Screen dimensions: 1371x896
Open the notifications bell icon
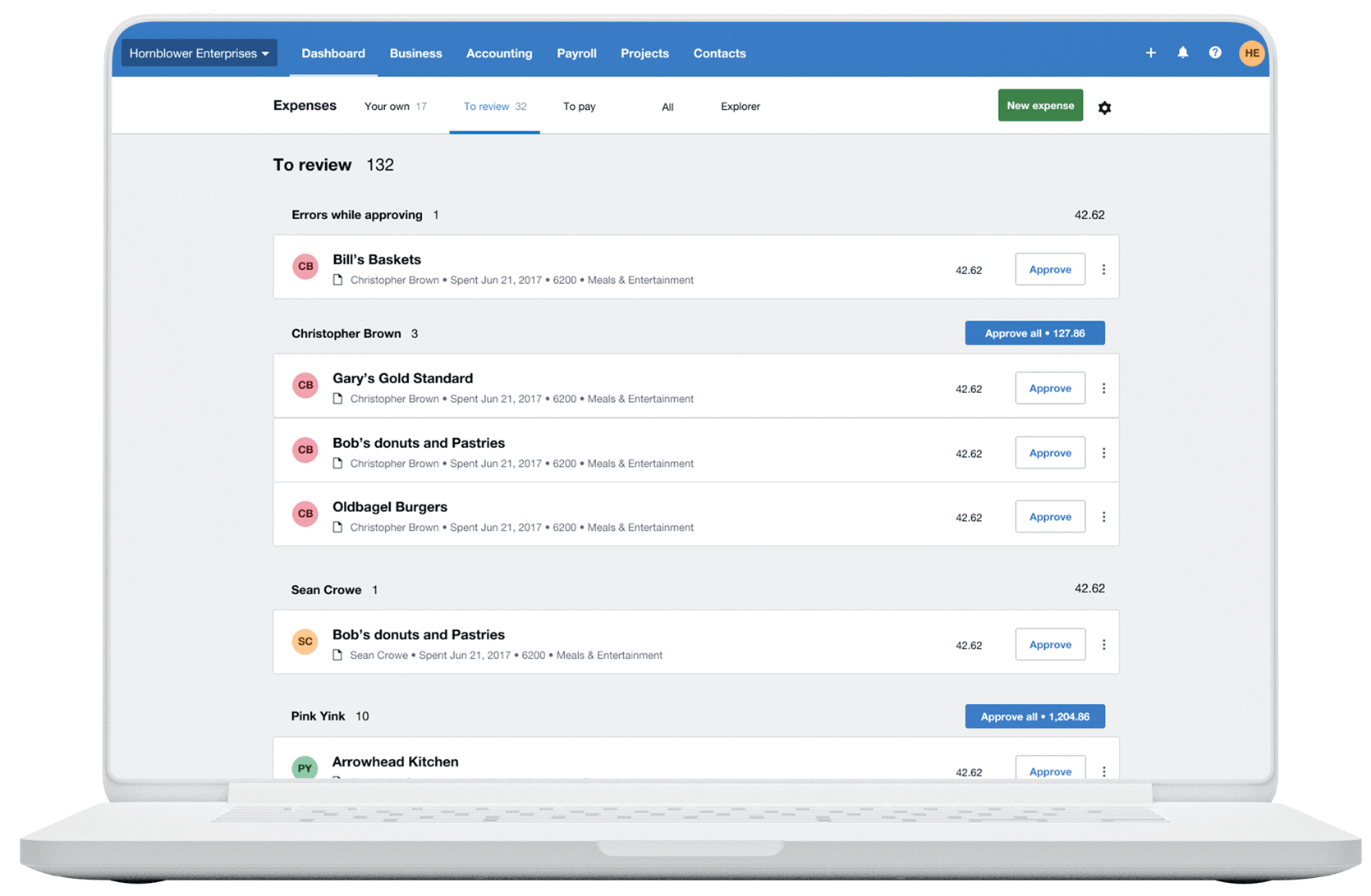tap(1182, 52)
